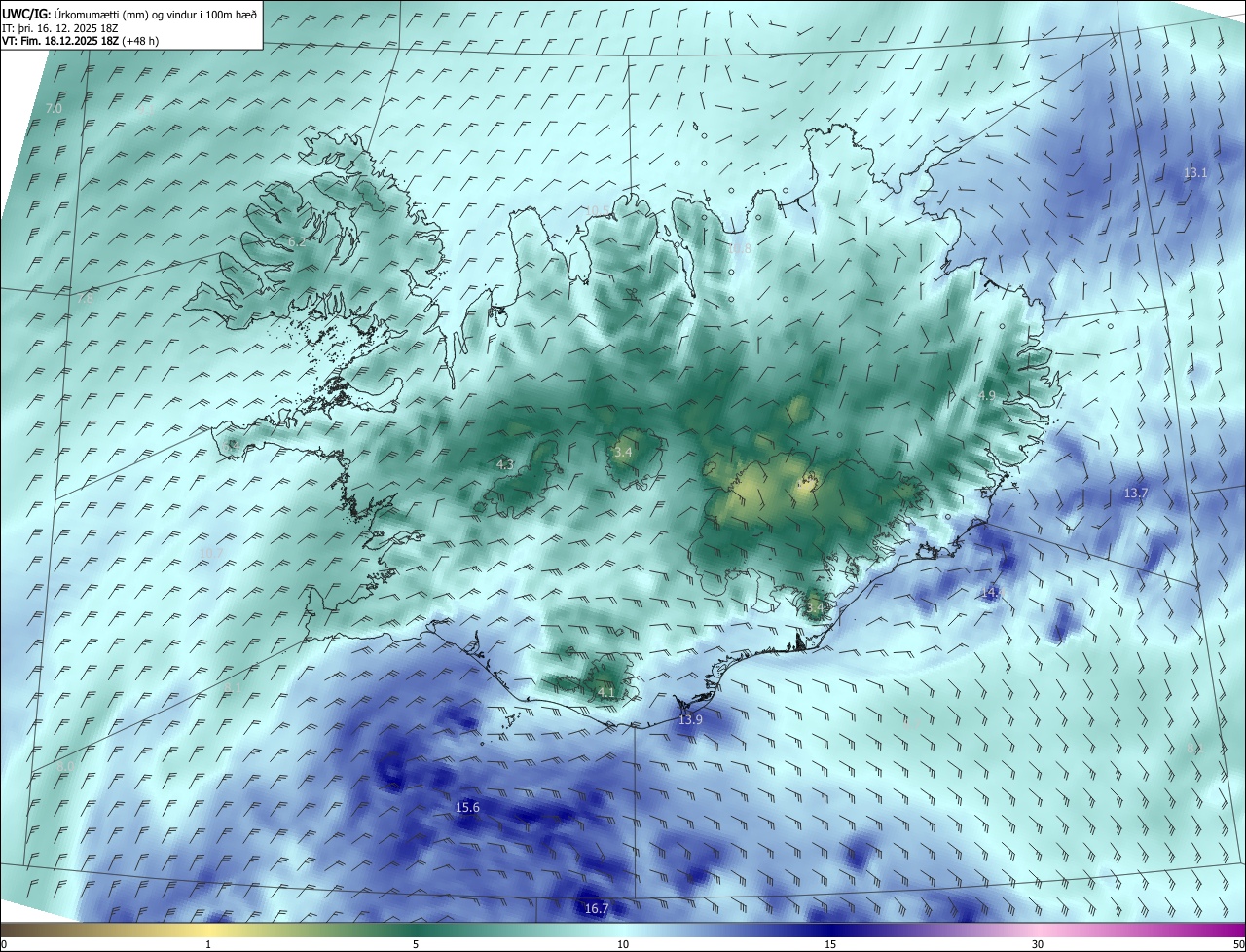Click the legend tick label 50
This screenshot has width=1246, height=952.
(1238, 944)
